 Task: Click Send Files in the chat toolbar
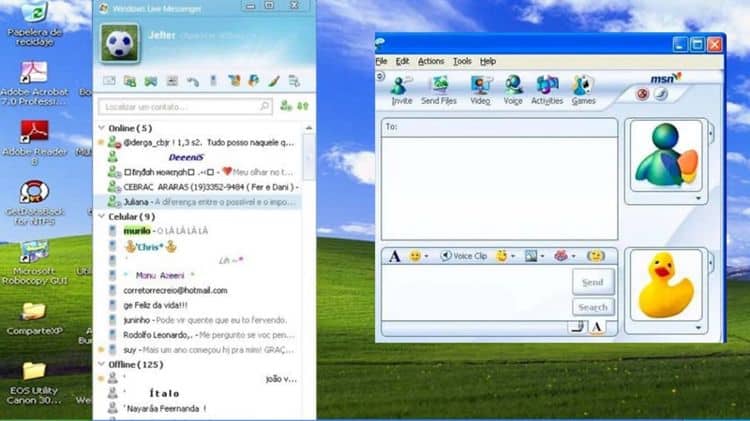439,90
